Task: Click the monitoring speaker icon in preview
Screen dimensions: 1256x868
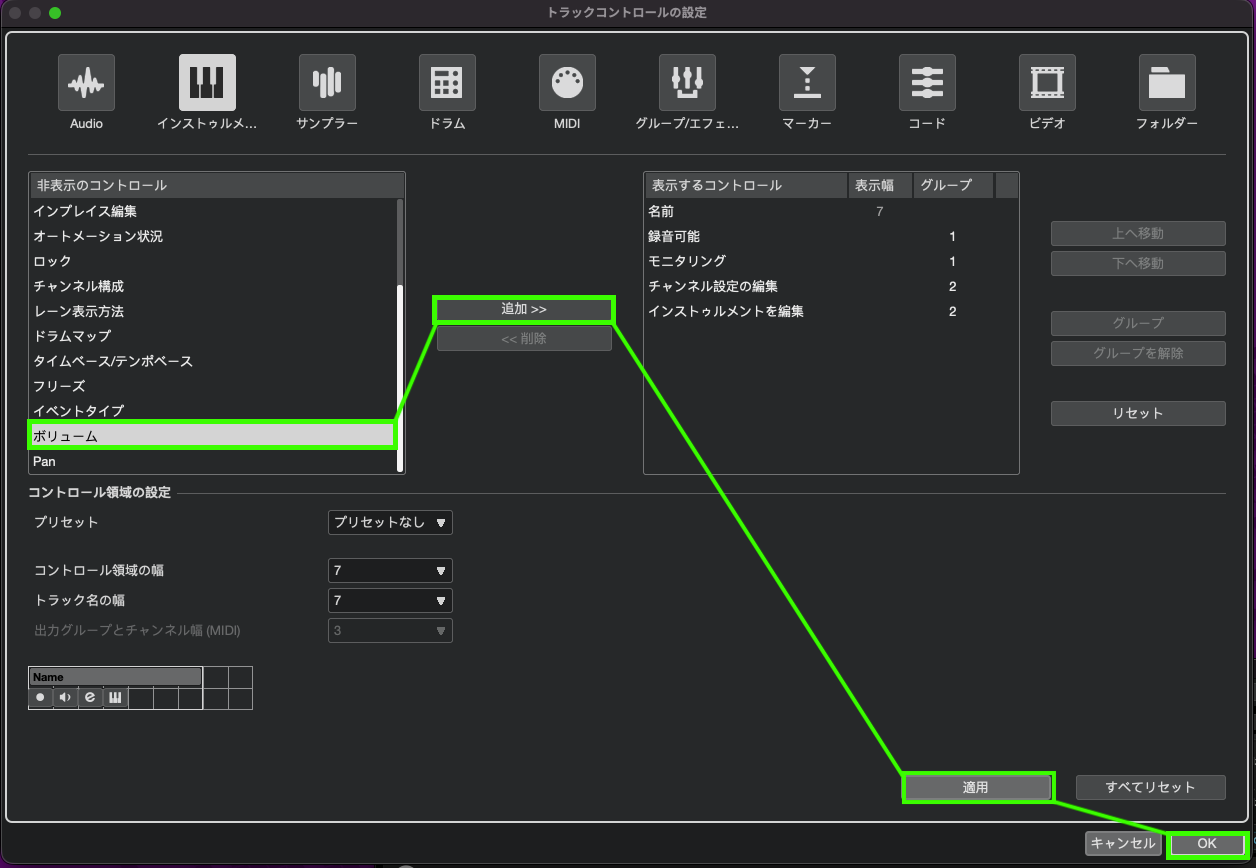Action: 65,697
